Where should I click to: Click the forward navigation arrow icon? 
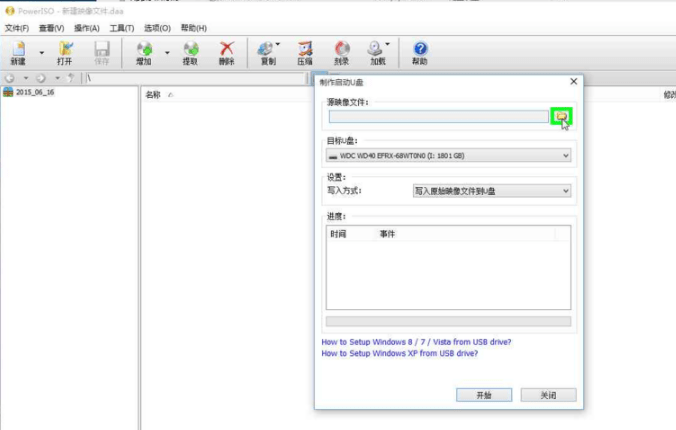[41, 78]
